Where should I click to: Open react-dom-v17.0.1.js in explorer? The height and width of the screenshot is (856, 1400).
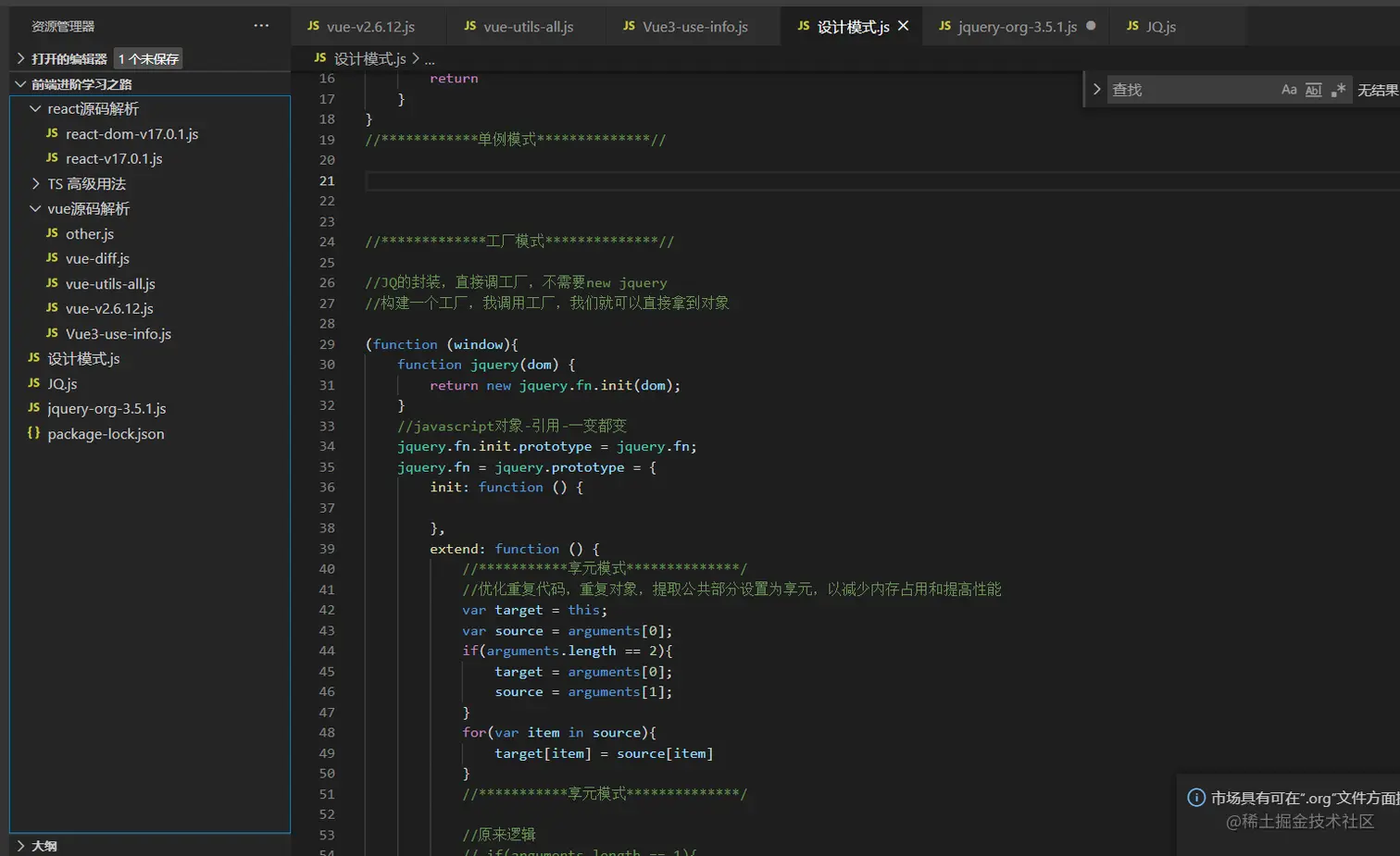click(131, 134)
